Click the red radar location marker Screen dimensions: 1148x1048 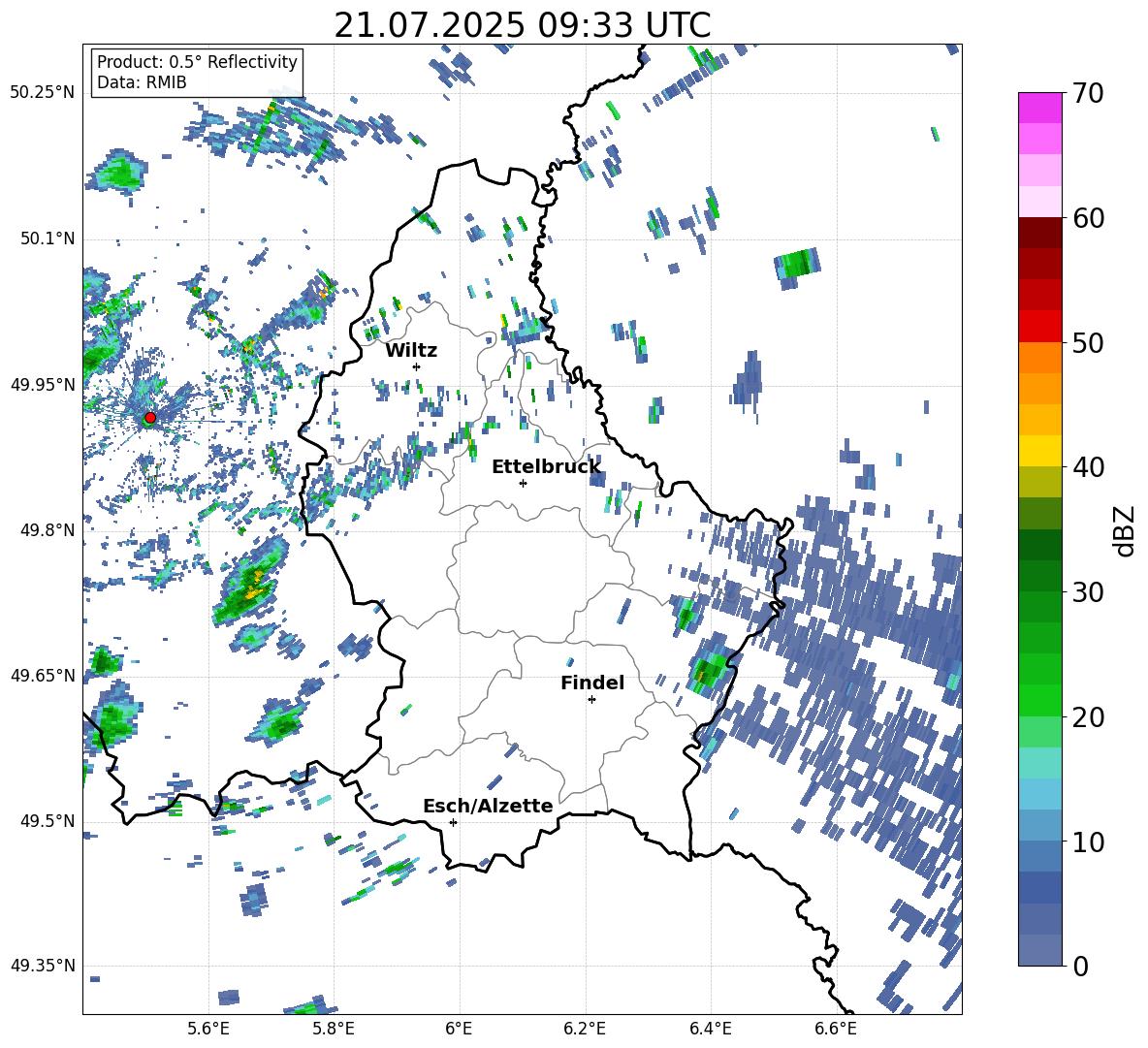click(150, 418)
